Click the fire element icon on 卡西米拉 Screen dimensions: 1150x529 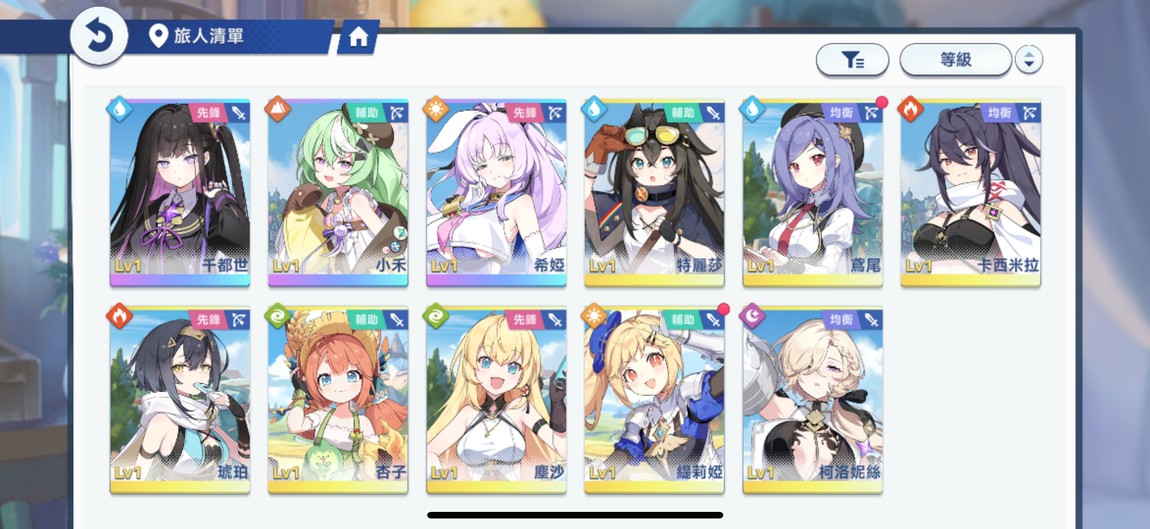click(911, 109)
